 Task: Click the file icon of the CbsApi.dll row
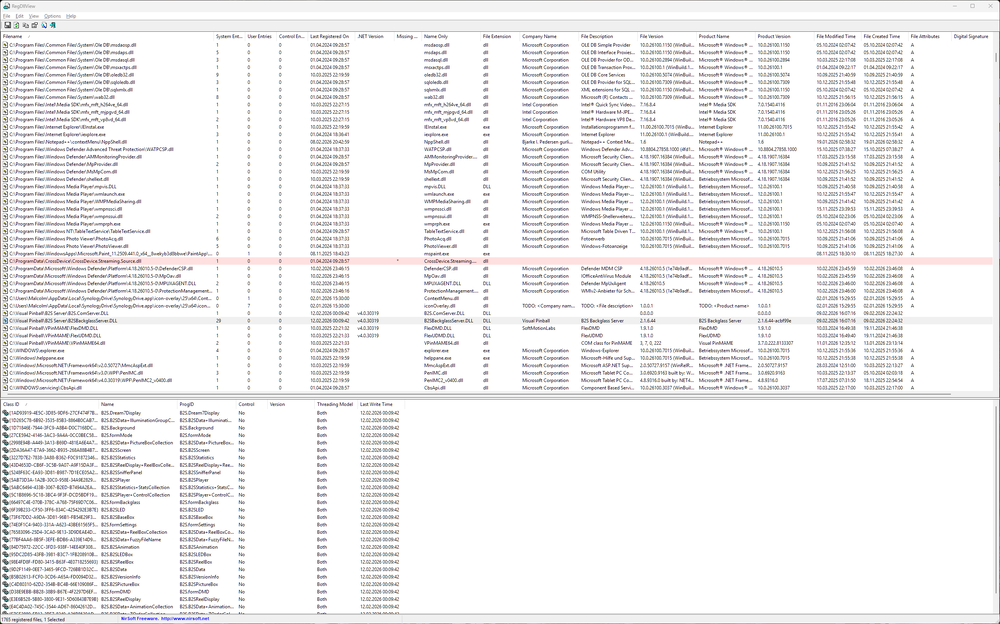pyautogui.click(x=5, y=387)
